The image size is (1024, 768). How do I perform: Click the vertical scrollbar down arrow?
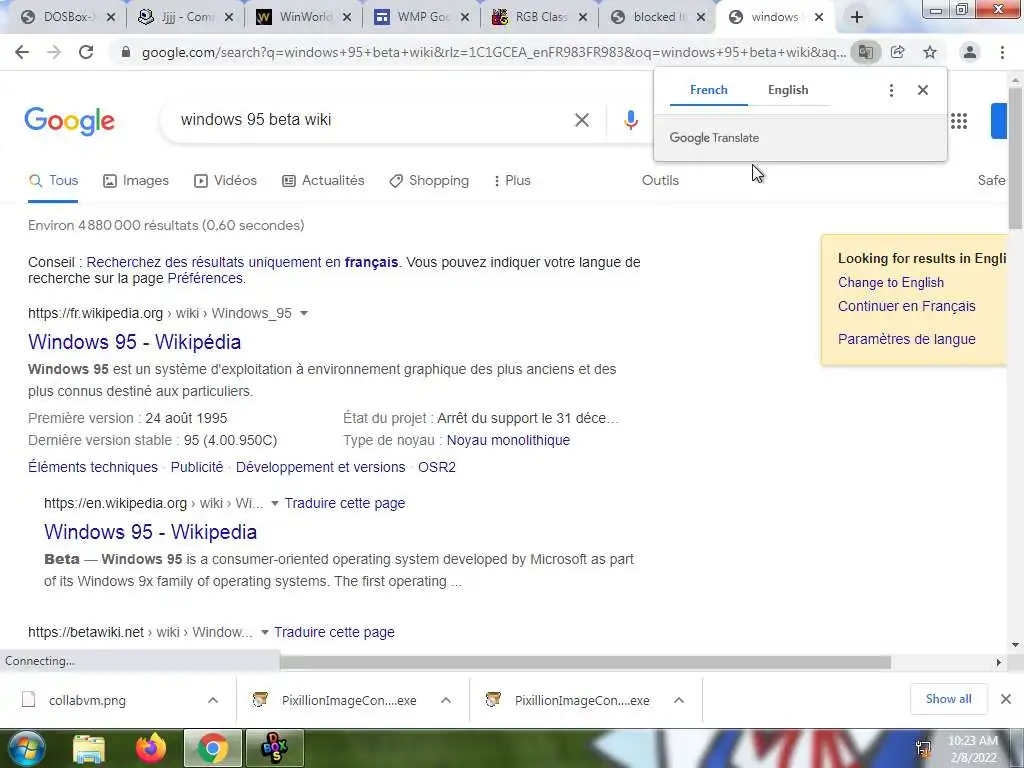1015,645
